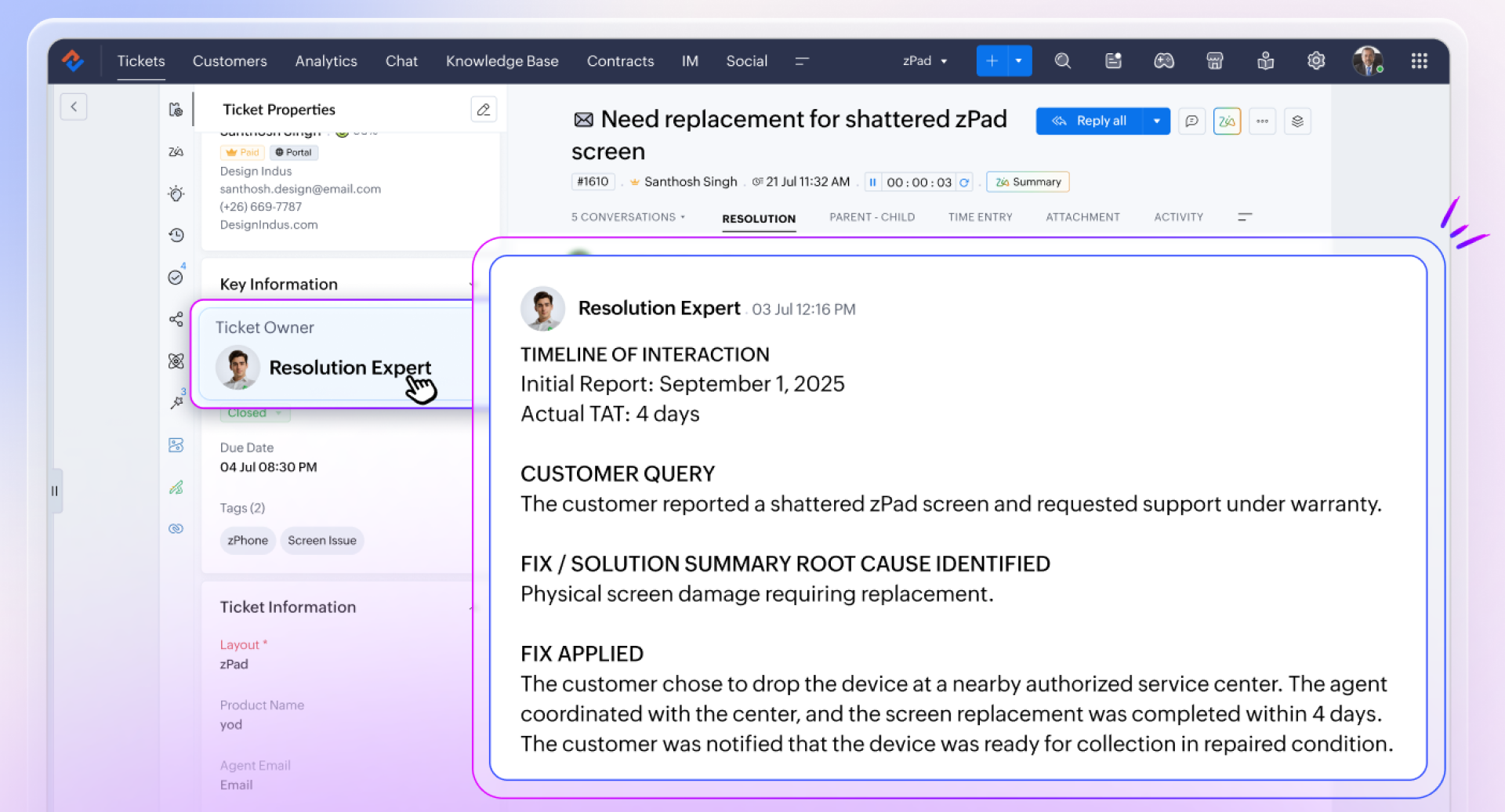Select the Screen Issue tag
Viewport: 1505px width, 812px height.
pyautogui.click(x=322, y=541)
